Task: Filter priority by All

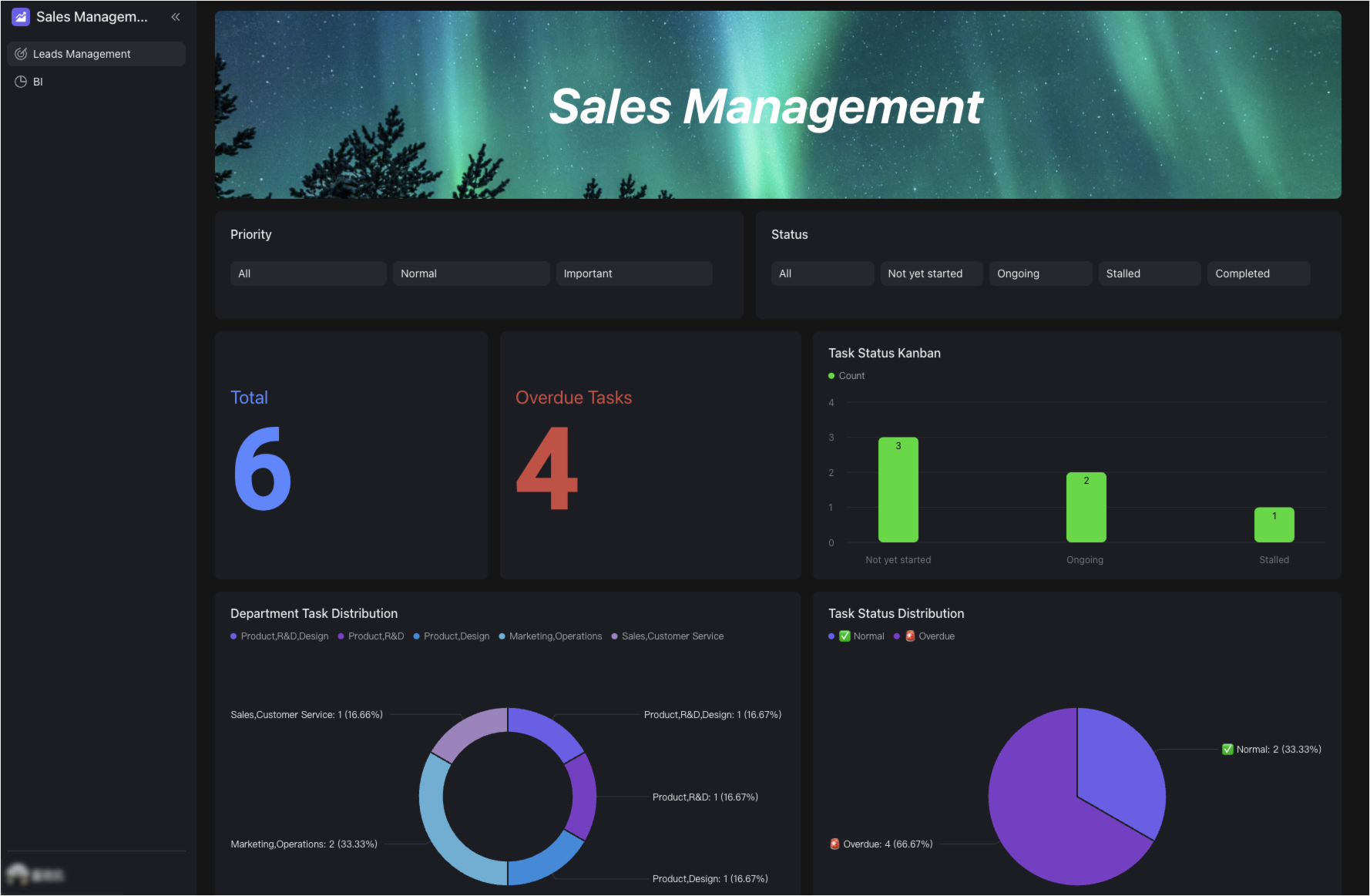Action: pyautogui.click(x=308, y=273)
